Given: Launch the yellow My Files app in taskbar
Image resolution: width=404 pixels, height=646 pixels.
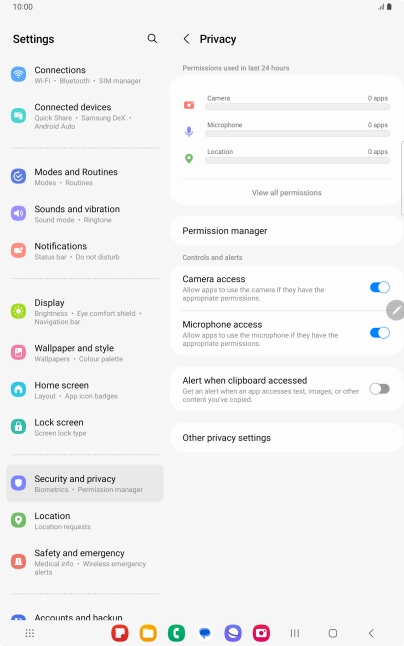Looking at the screenshot, I should pos(148,633).
